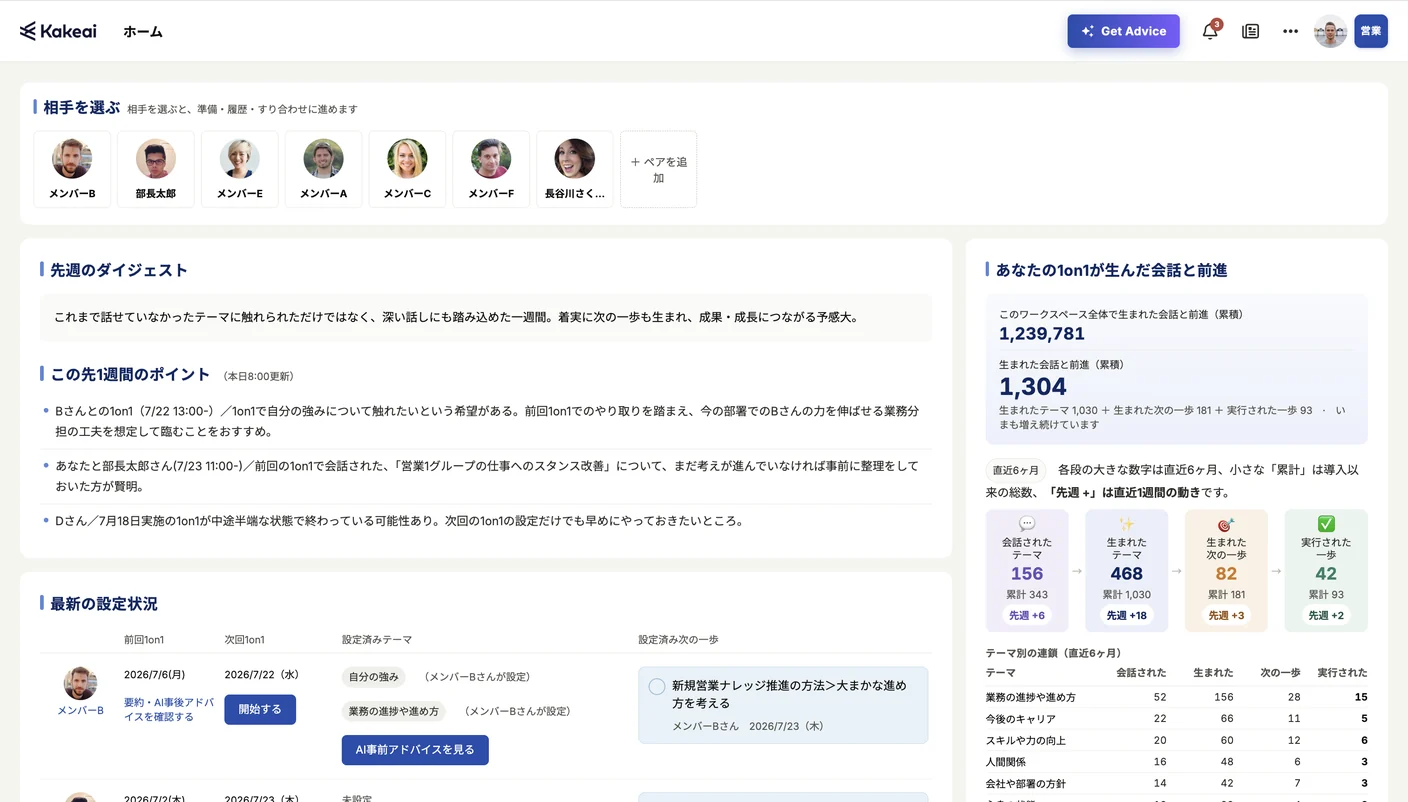Click the 今後のキャリア row in theme table
Image resolution: width=1408 pixels, height=802 pixels.
point(1177,719)
